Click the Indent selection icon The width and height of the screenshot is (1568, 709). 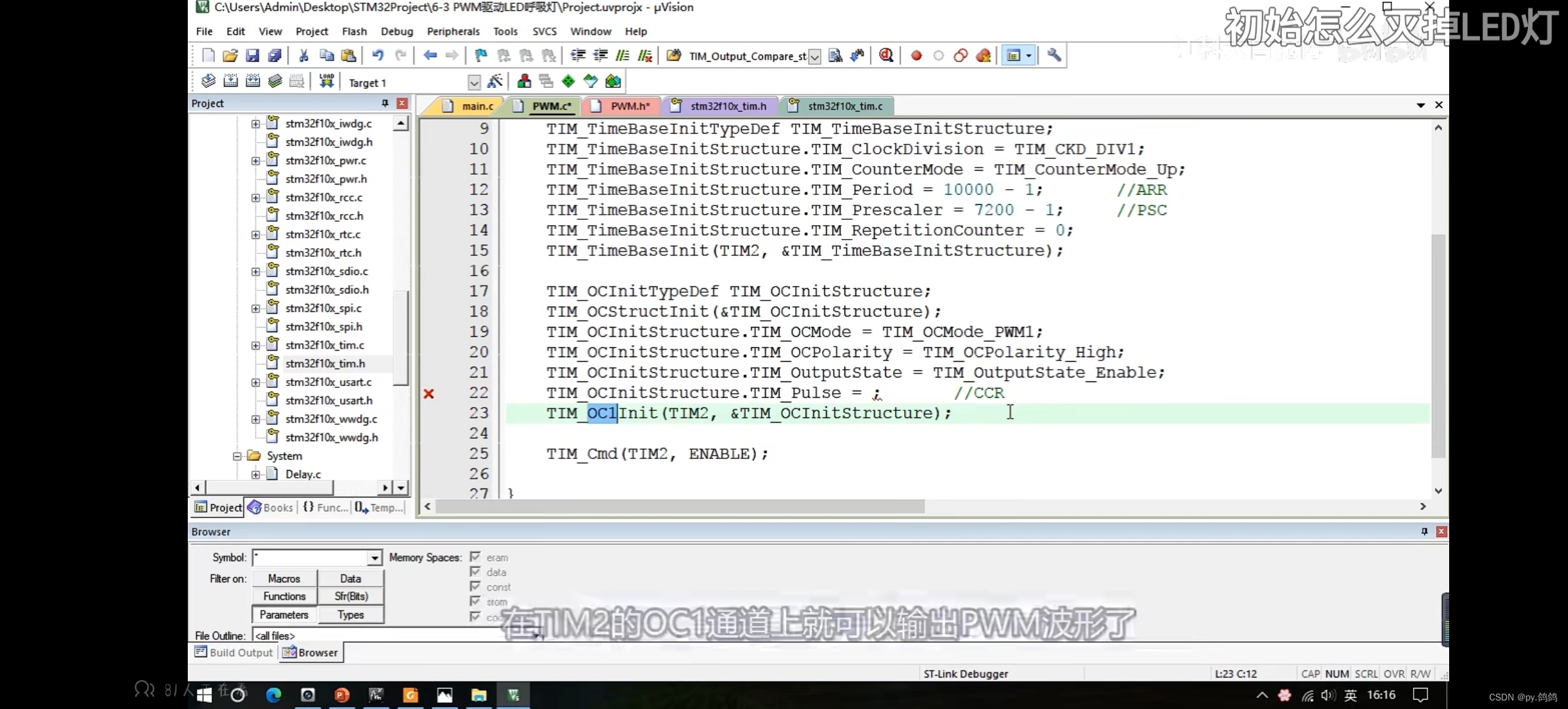578,56
